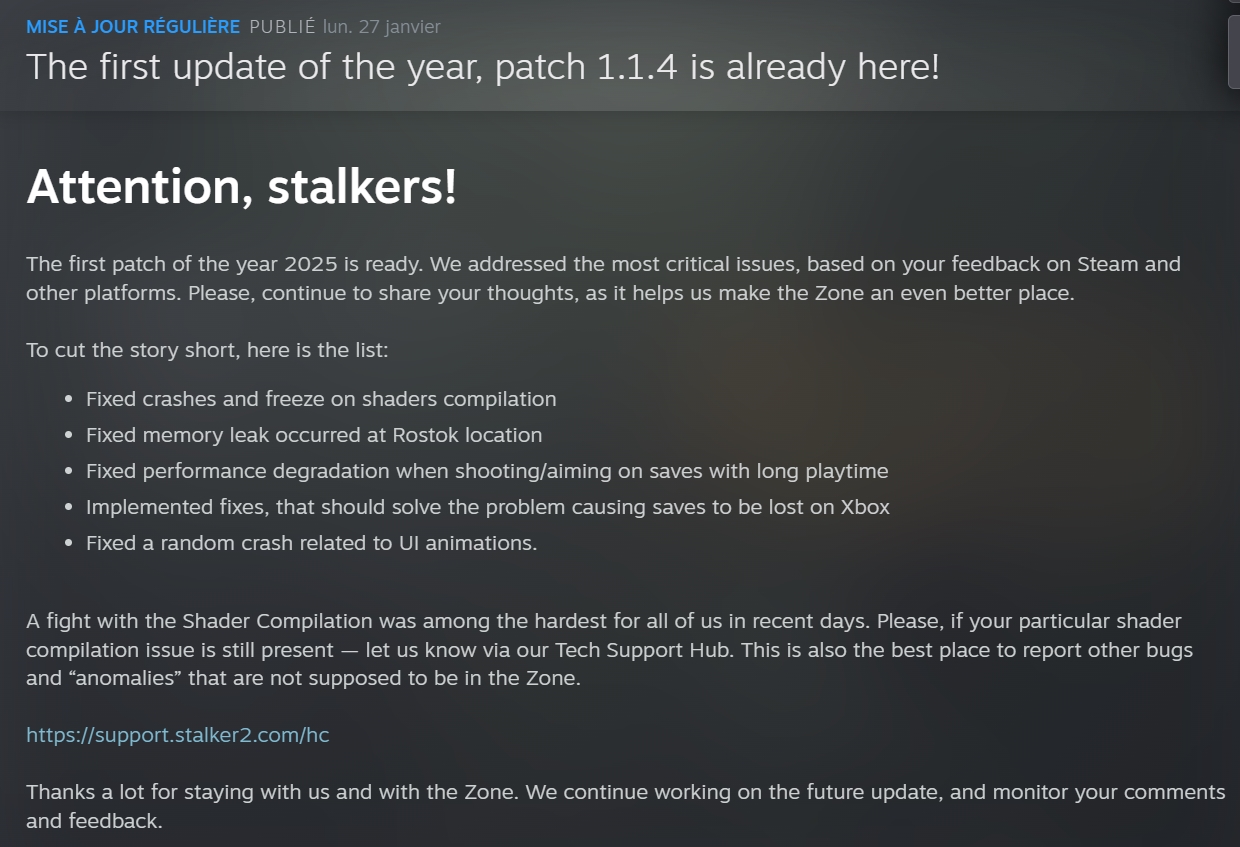Open the support.stalker2.com/hc link
This screenshot has width=1240, height=847.
[x=177, y=735]
